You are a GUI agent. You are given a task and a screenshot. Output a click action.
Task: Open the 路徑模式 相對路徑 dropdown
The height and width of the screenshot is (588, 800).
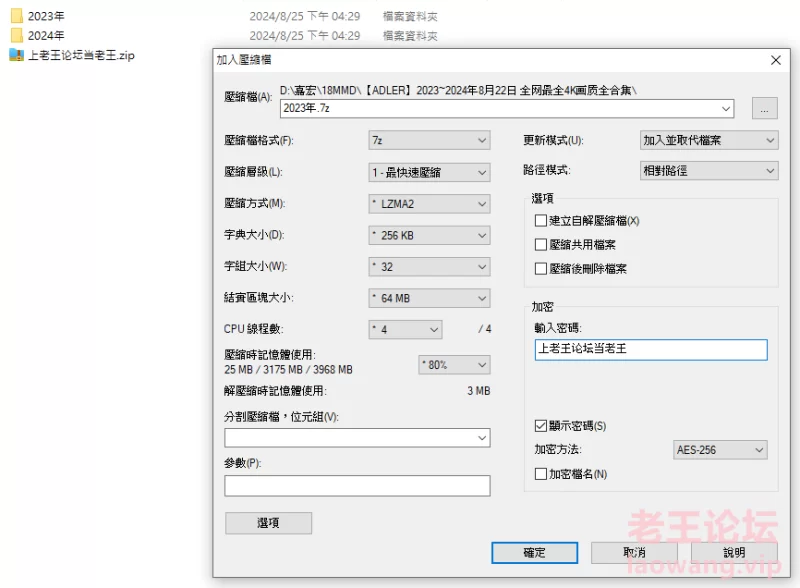coord(709,170)
